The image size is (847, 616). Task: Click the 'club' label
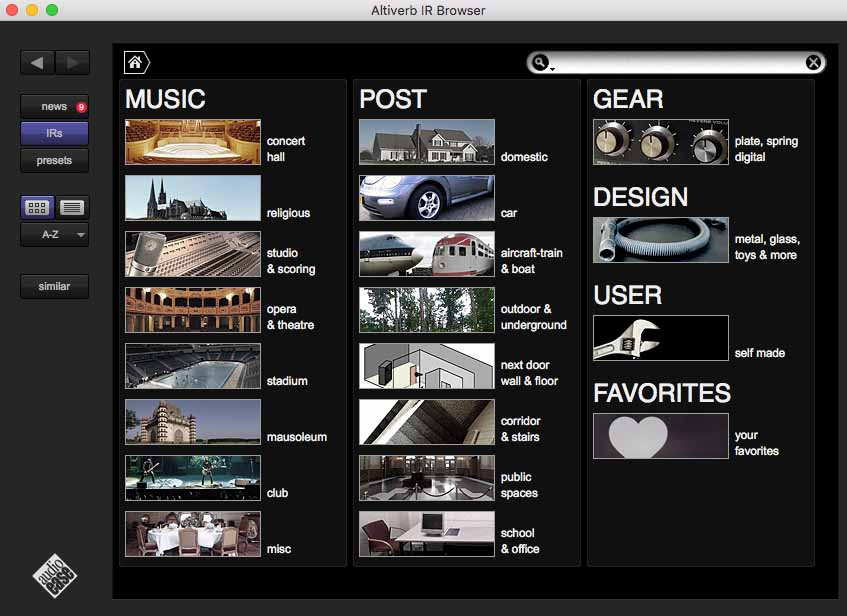click(x=277, y=493)
